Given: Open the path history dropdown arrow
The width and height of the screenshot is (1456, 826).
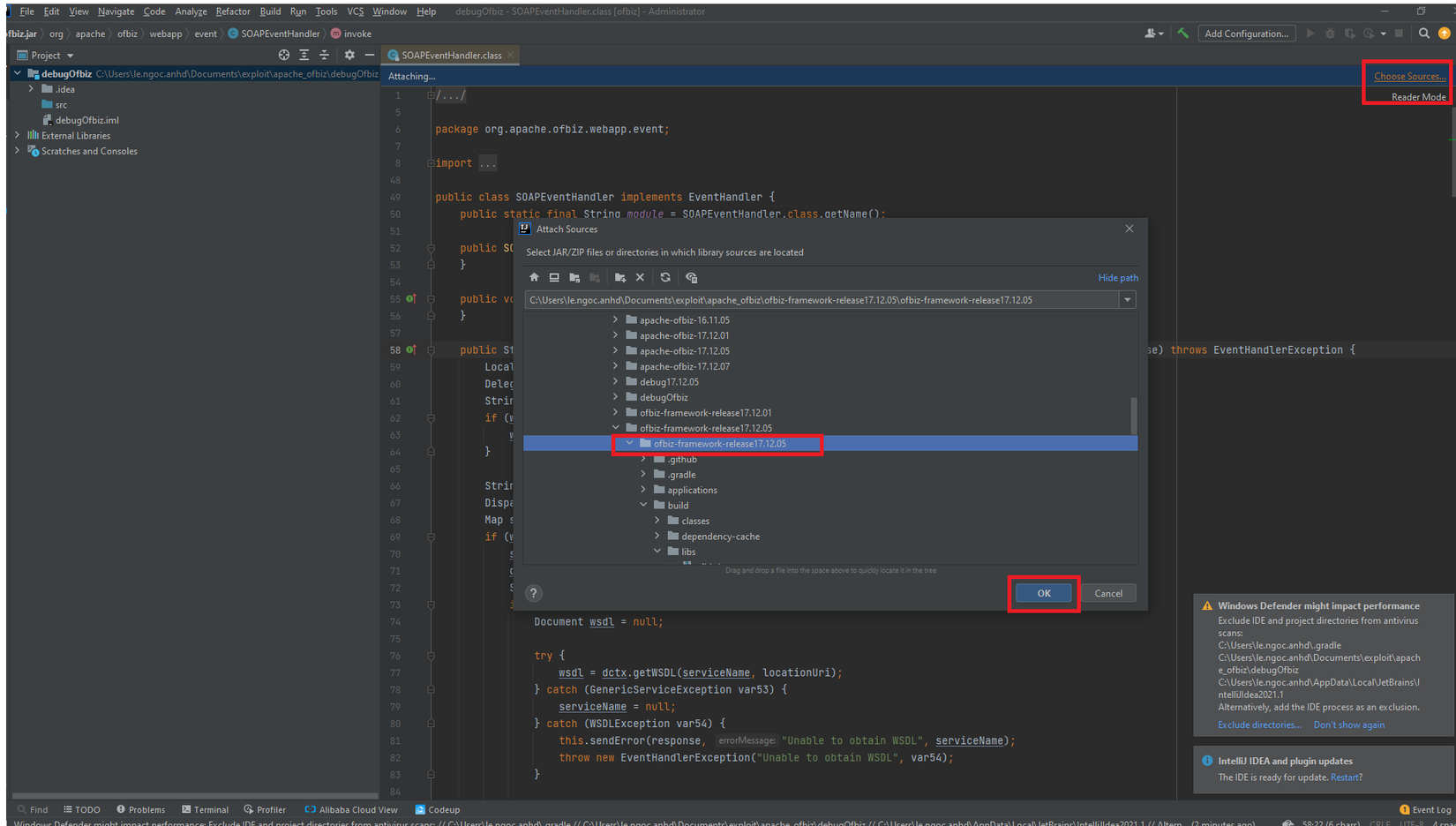Looking at the screenshot, I should [x=1127, y=300].
